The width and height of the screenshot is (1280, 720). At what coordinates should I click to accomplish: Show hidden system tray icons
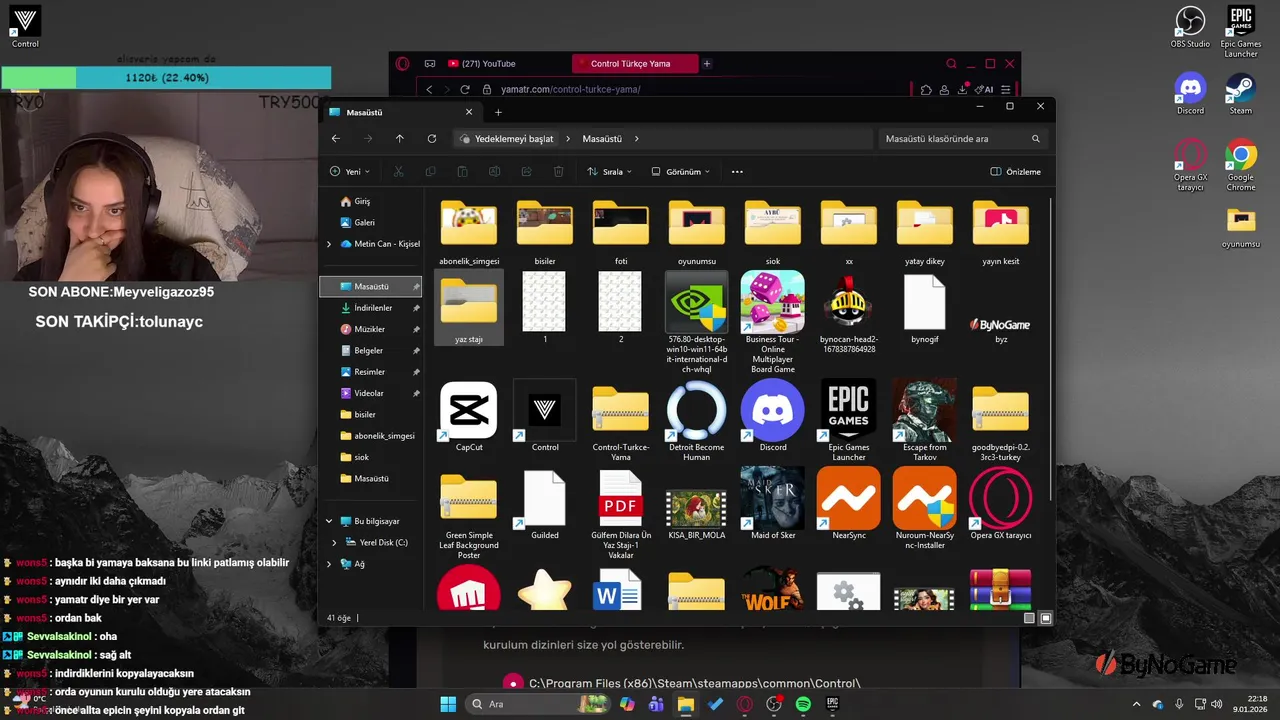click(1137, 704)
